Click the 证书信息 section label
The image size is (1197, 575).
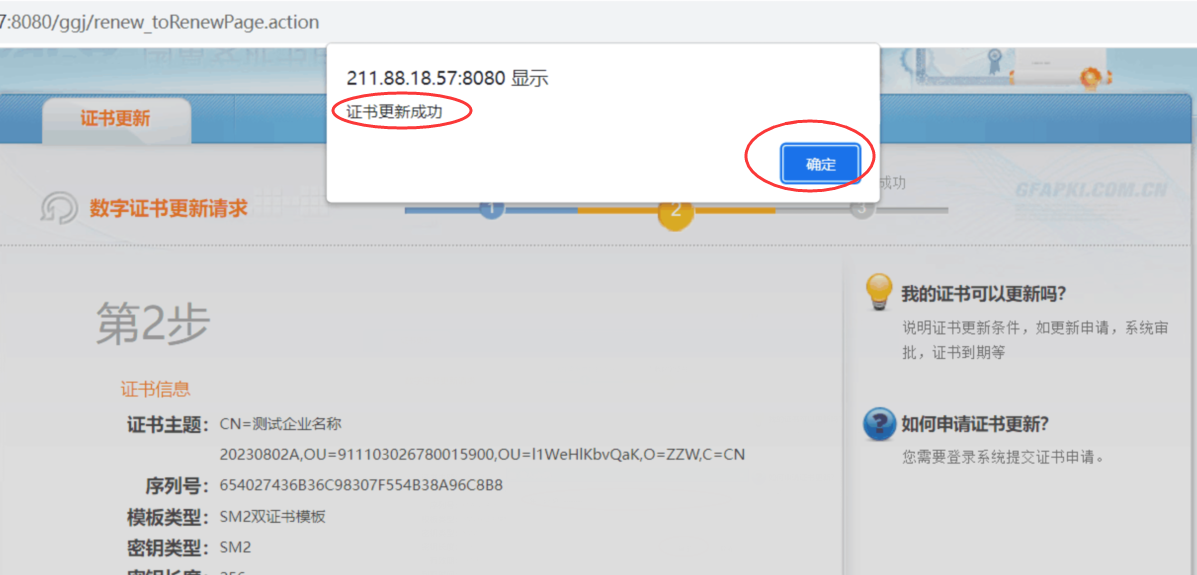(x=156, y=389)
